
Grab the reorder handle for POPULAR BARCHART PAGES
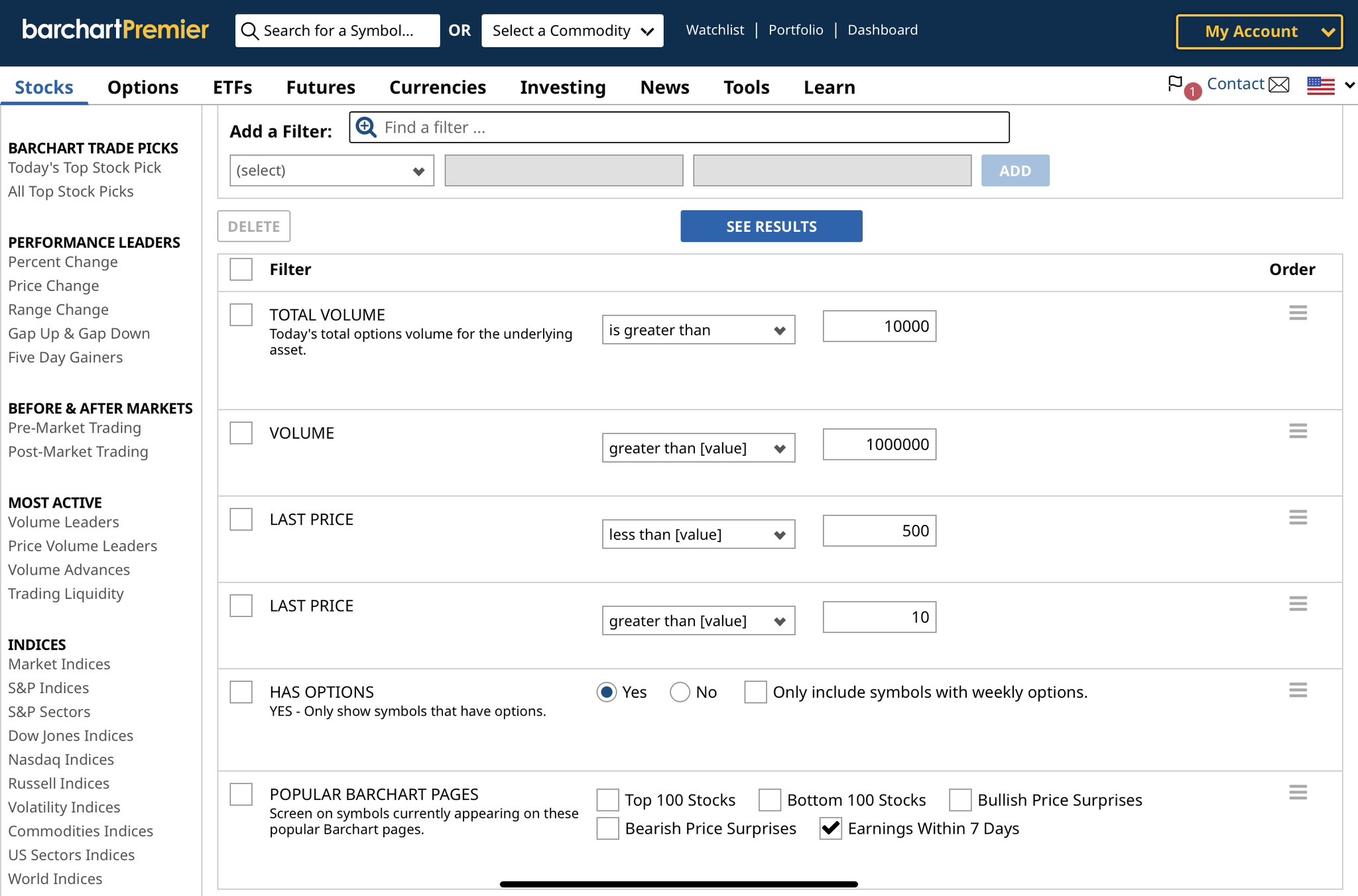(1298, 793)
